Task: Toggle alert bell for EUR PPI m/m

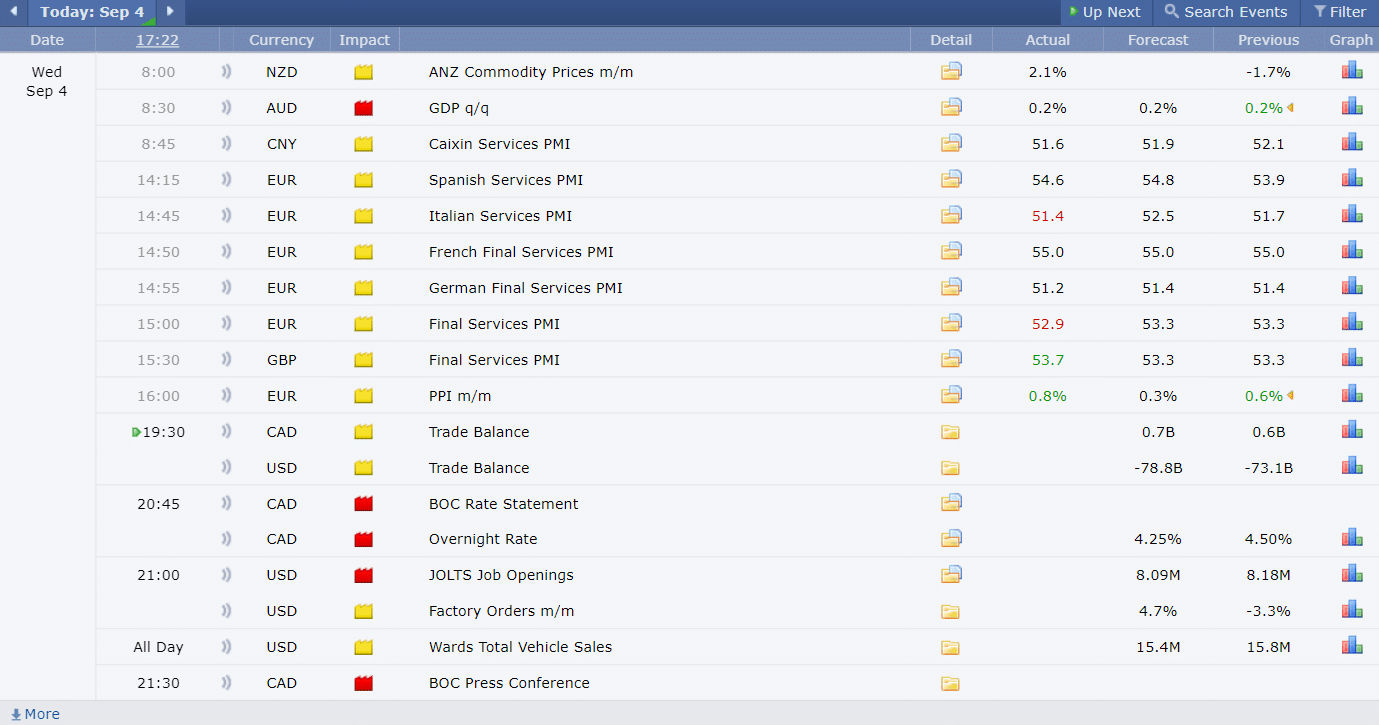Action: 226,396
